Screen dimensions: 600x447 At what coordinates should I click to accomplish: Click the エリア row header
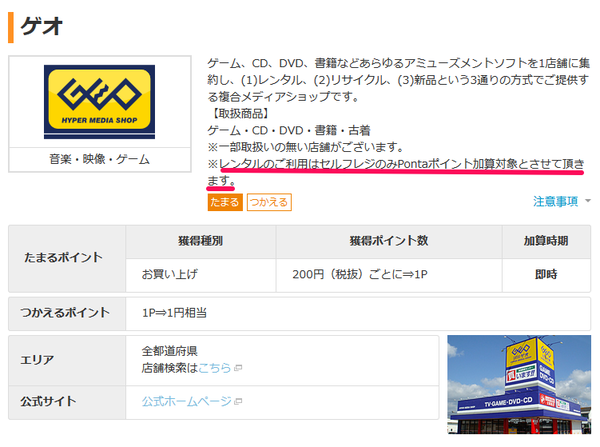(x=67, y=360)
